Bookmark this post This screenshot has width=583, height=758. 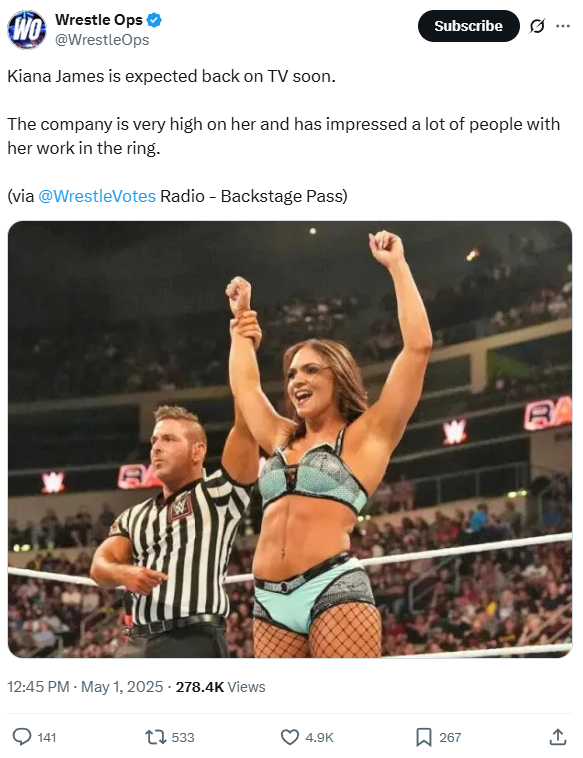point(424,737)
